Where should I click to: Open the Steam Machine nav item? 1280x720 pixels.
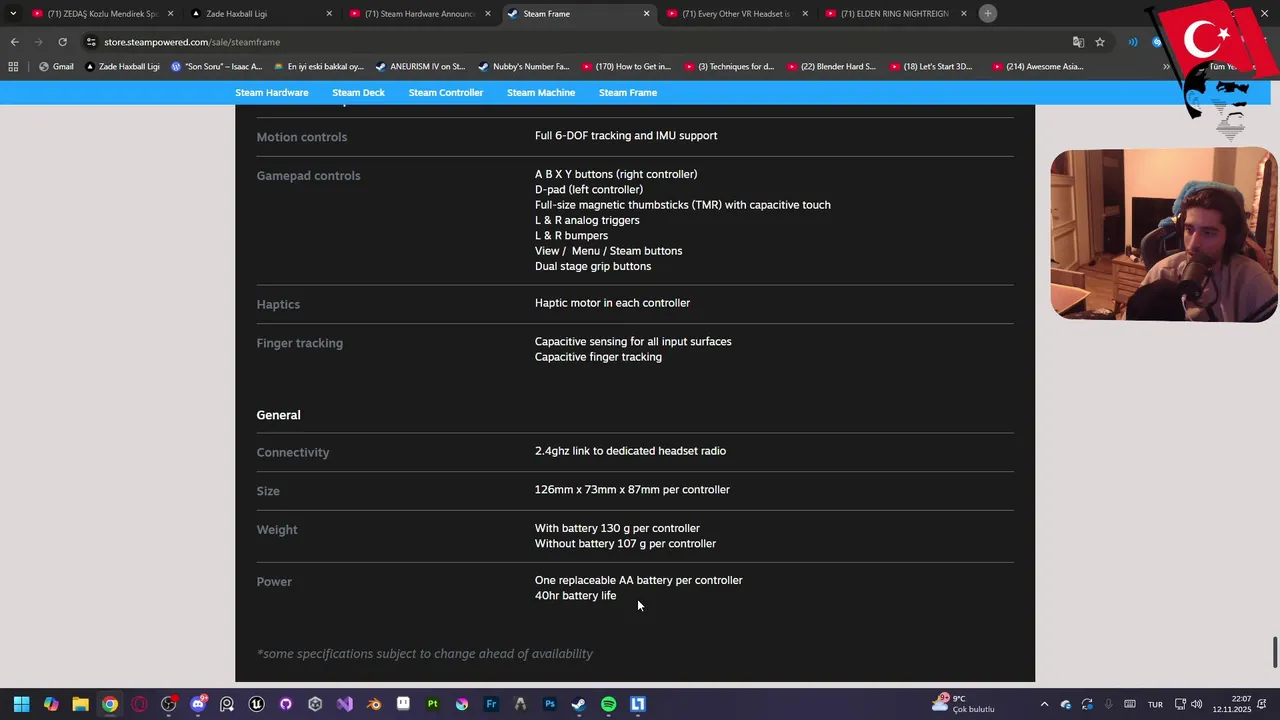(x=541, y=93)
